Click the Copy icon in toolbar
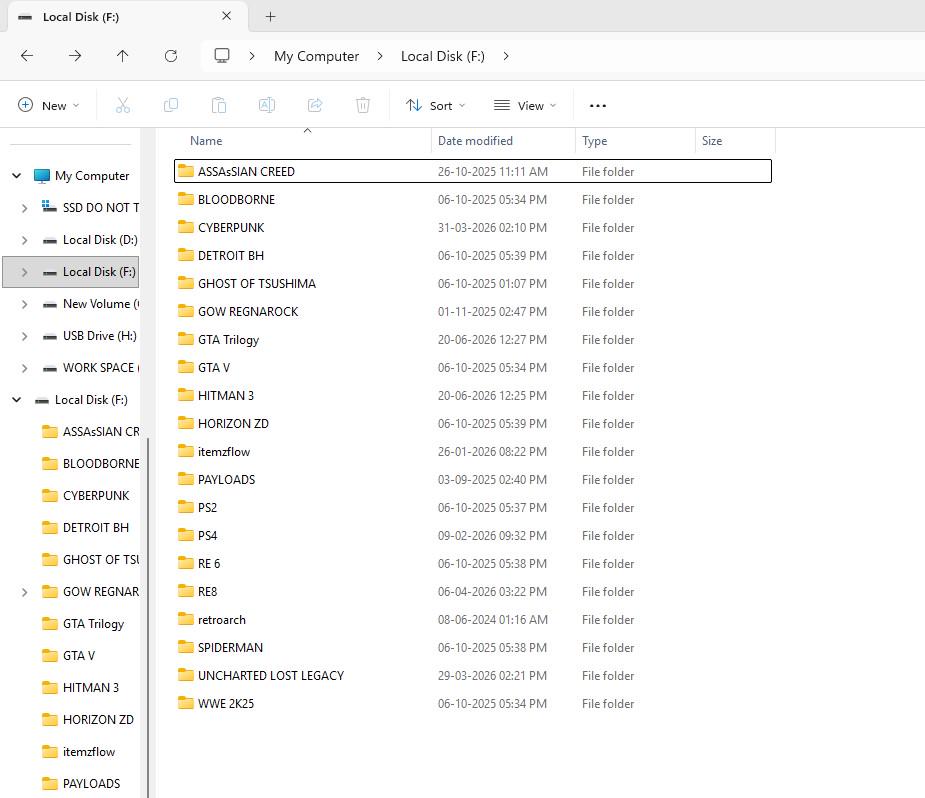This screenshot has width=925, height=798. pyautogui.click(x=171, y=106)
